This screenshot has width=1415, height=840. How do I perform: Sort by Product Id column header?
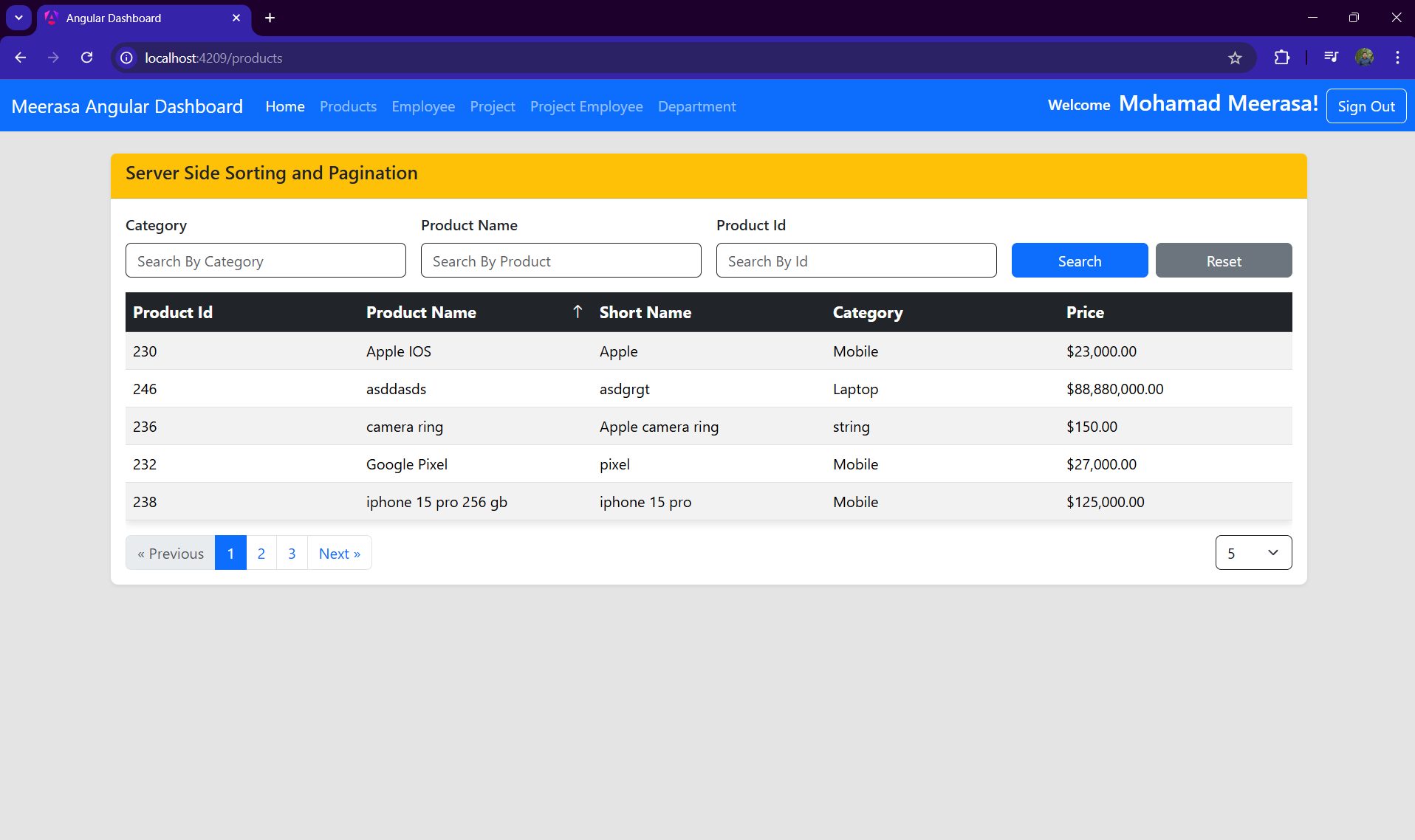coord(173,312)
